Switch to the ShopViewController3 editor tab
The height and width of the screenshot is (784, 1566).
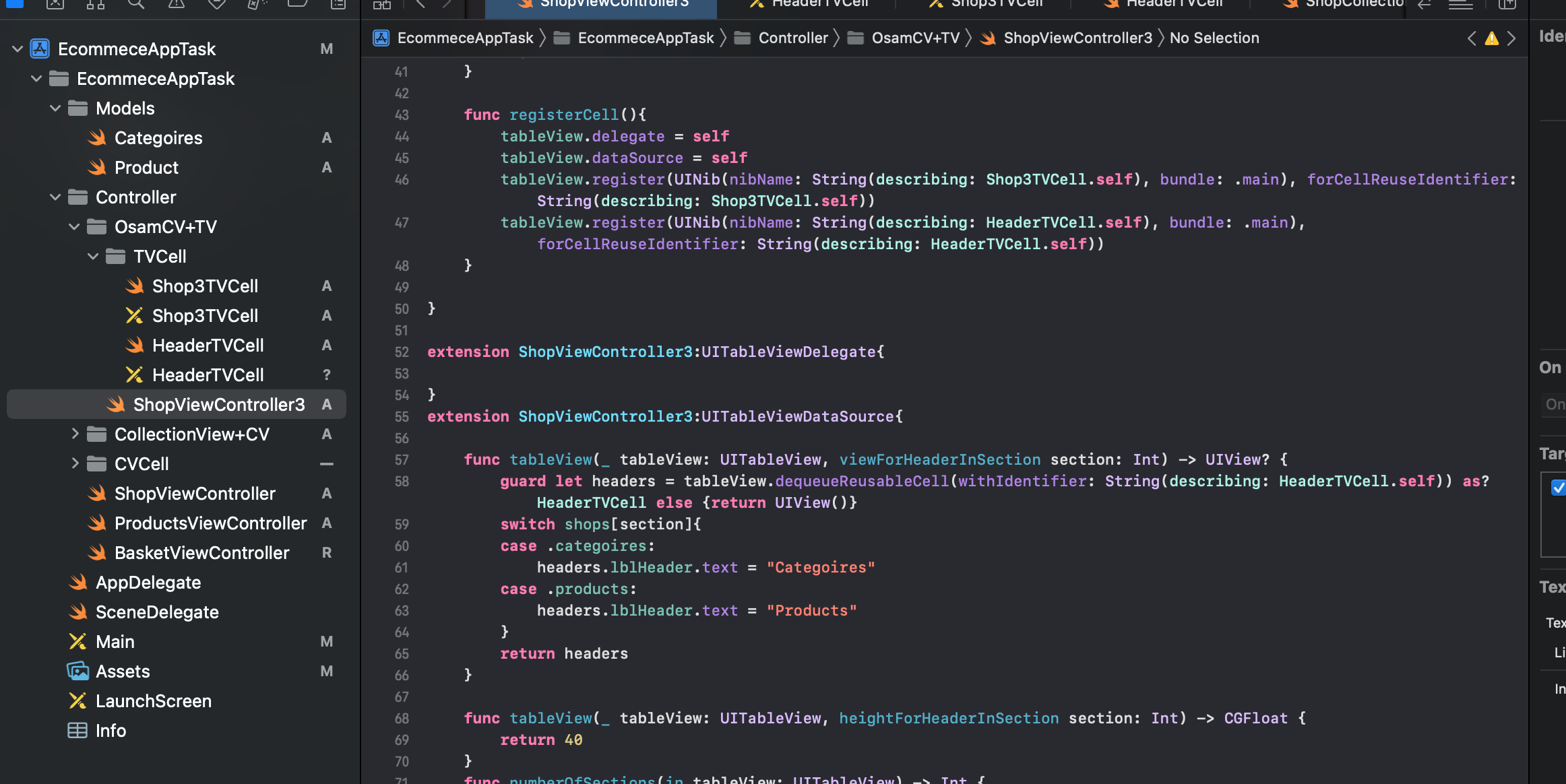602,4
